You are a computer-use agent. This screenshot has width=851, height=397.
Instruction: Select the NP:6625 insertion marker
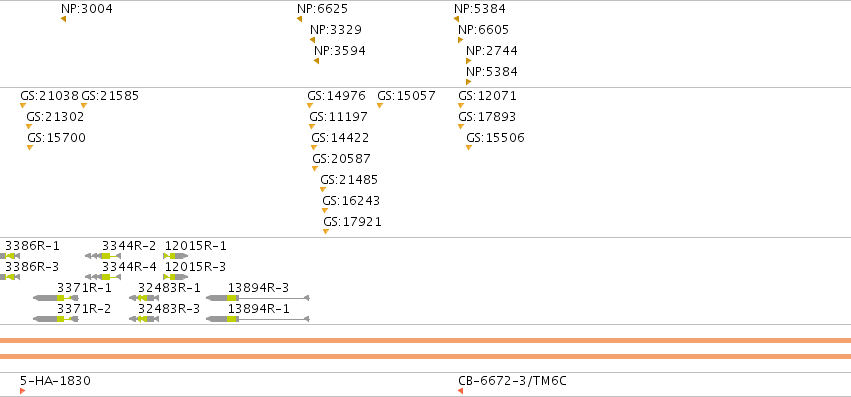[x=299, y=19]
